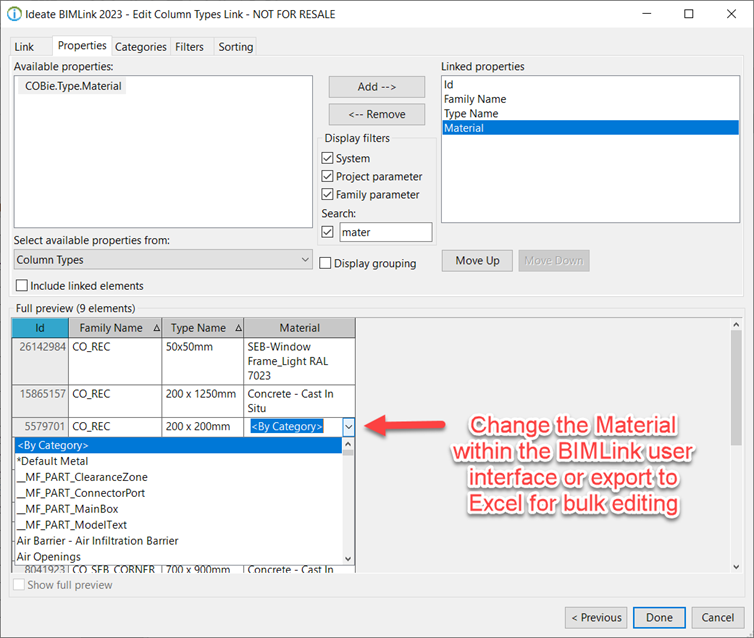Open the Column Types dropdown
Screen dimensions: 754x638
pyautogui.click(x=163, y=260)
